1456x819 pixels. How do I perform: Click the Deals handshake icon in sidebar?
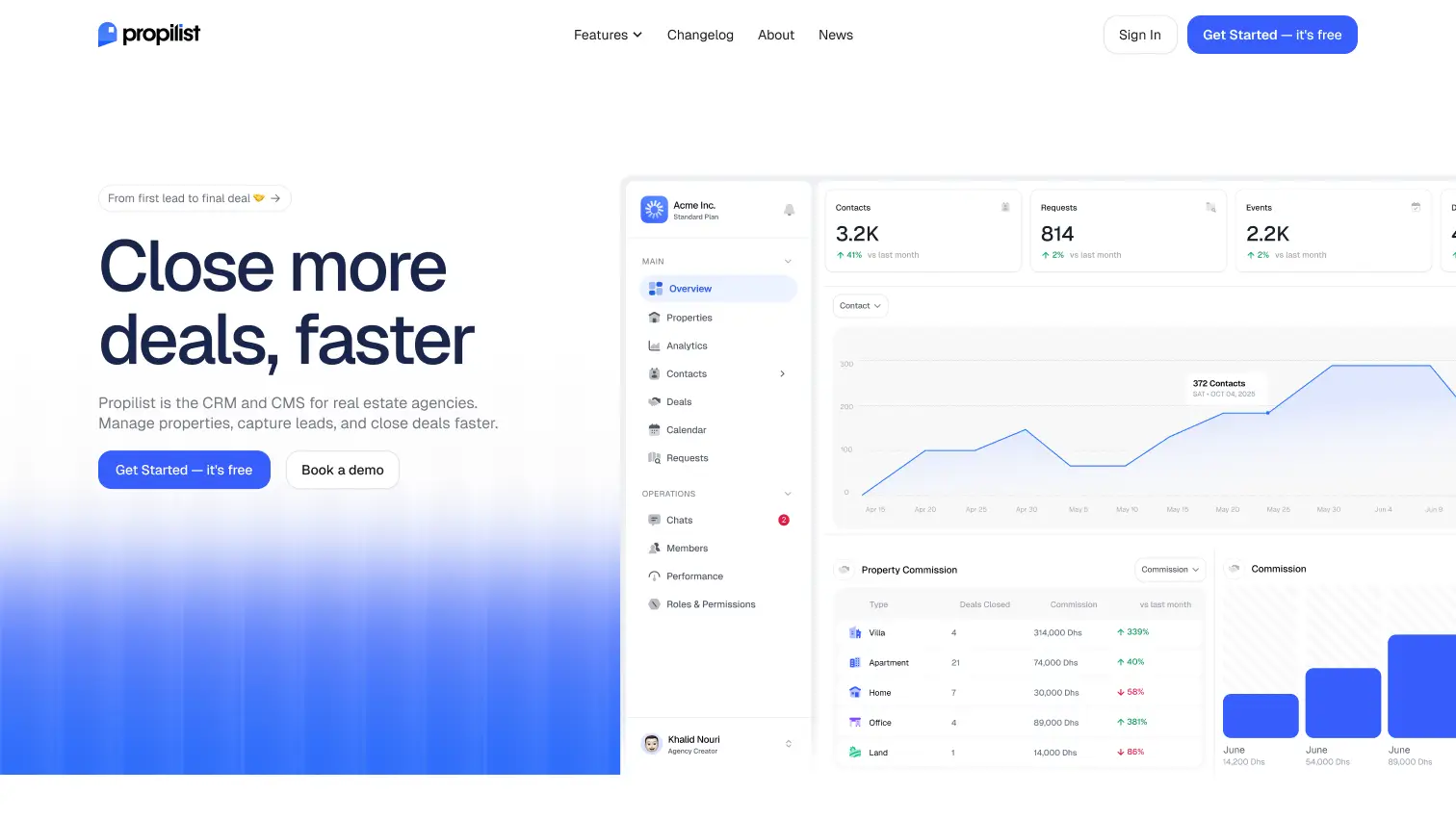coord(655,402)
